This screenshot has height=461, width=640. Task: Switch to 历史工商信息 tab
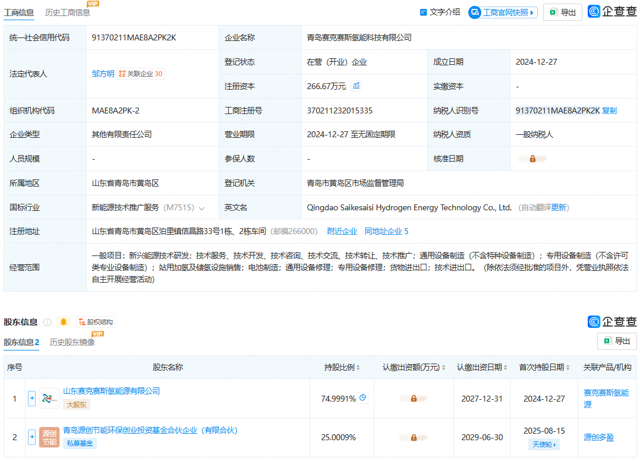coord(67,13)
